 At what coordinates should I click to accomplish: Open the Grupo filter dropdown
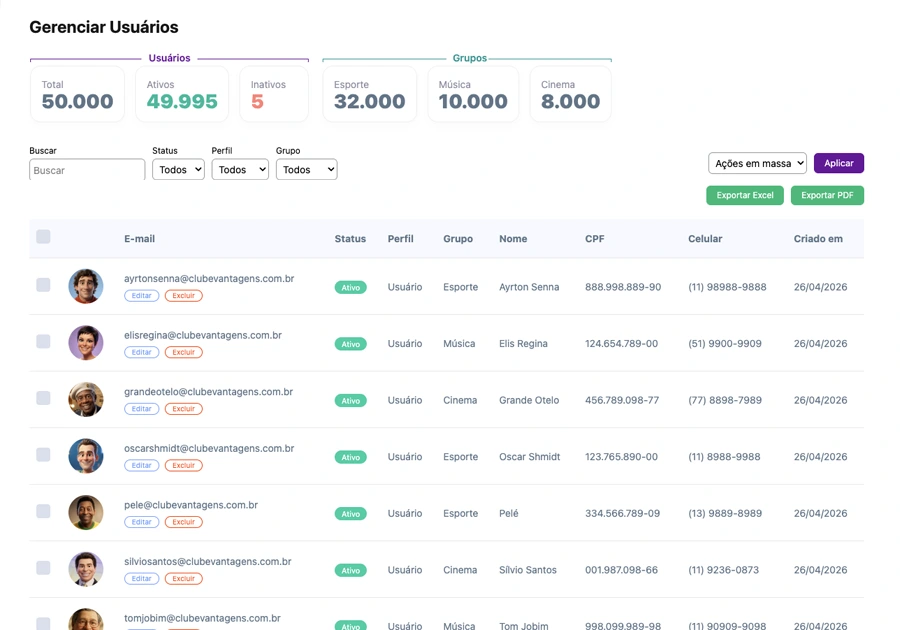point(307,169)
